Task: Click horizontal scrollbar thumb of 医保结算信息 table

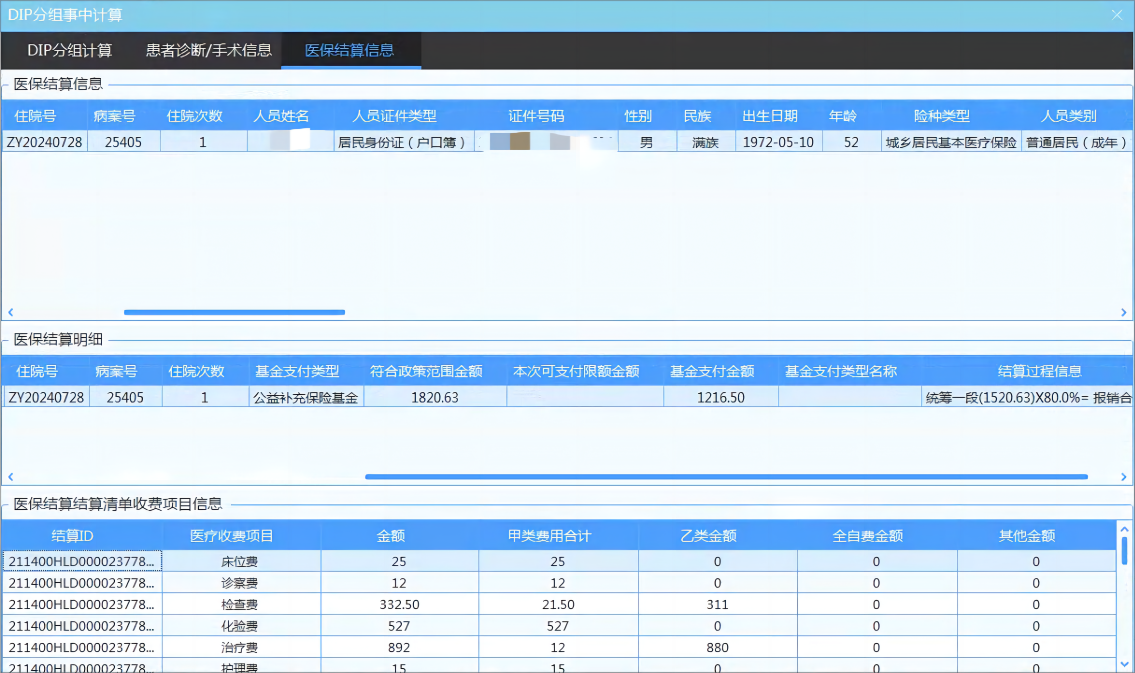Action: pyautogui.click(x=235, y=312)
